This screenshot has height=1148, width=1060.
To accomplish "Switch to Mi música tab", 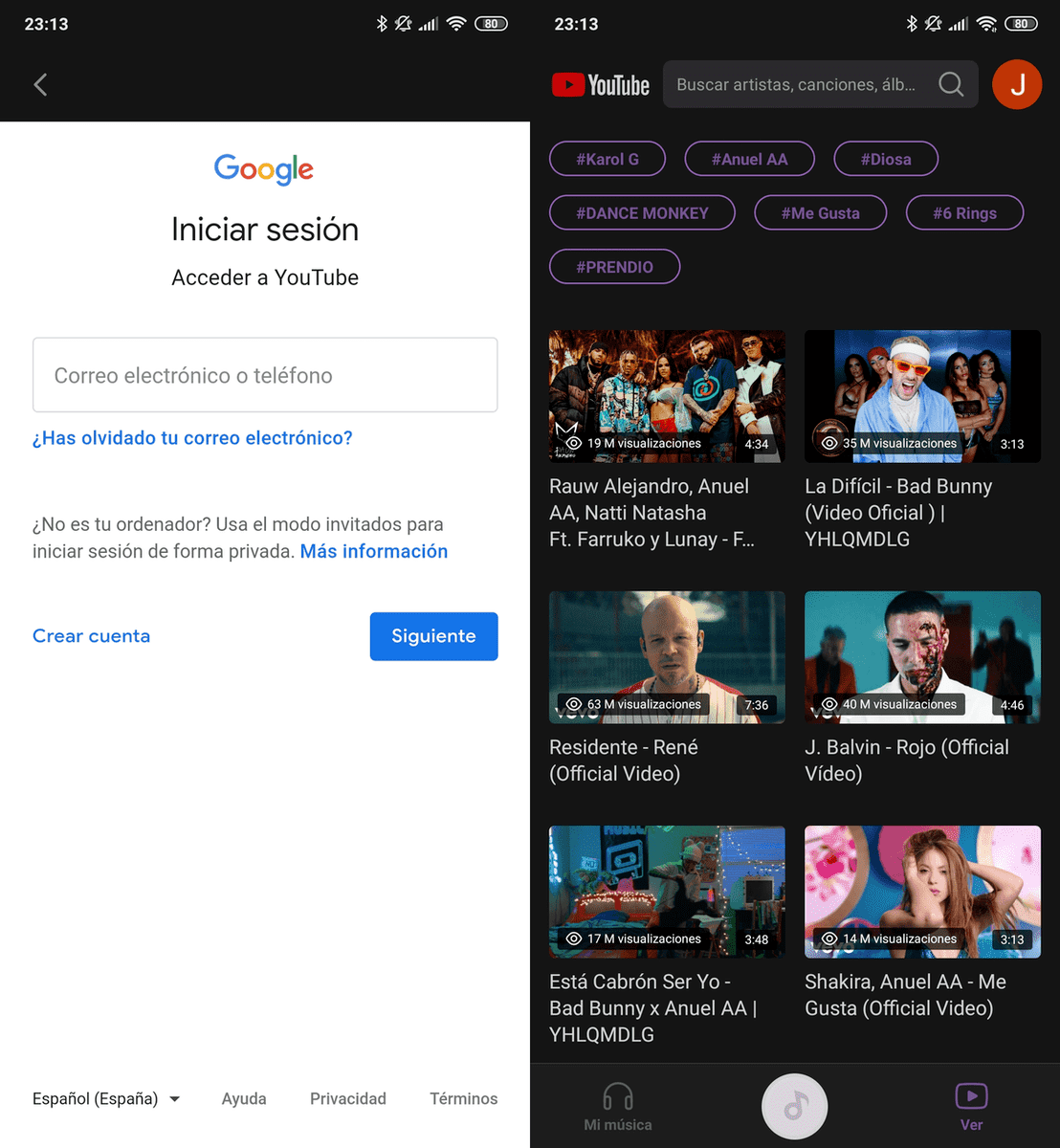I will 618,1106.
